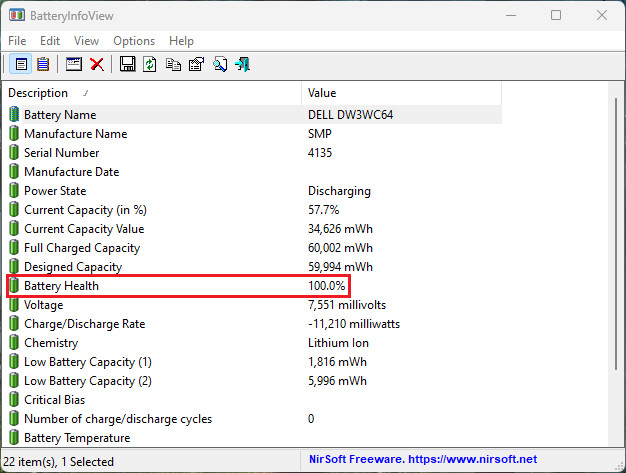This screenshot has height=473, width=626.
Task: Click battery icon beside Serial Number
Action: tap(14, 152)
